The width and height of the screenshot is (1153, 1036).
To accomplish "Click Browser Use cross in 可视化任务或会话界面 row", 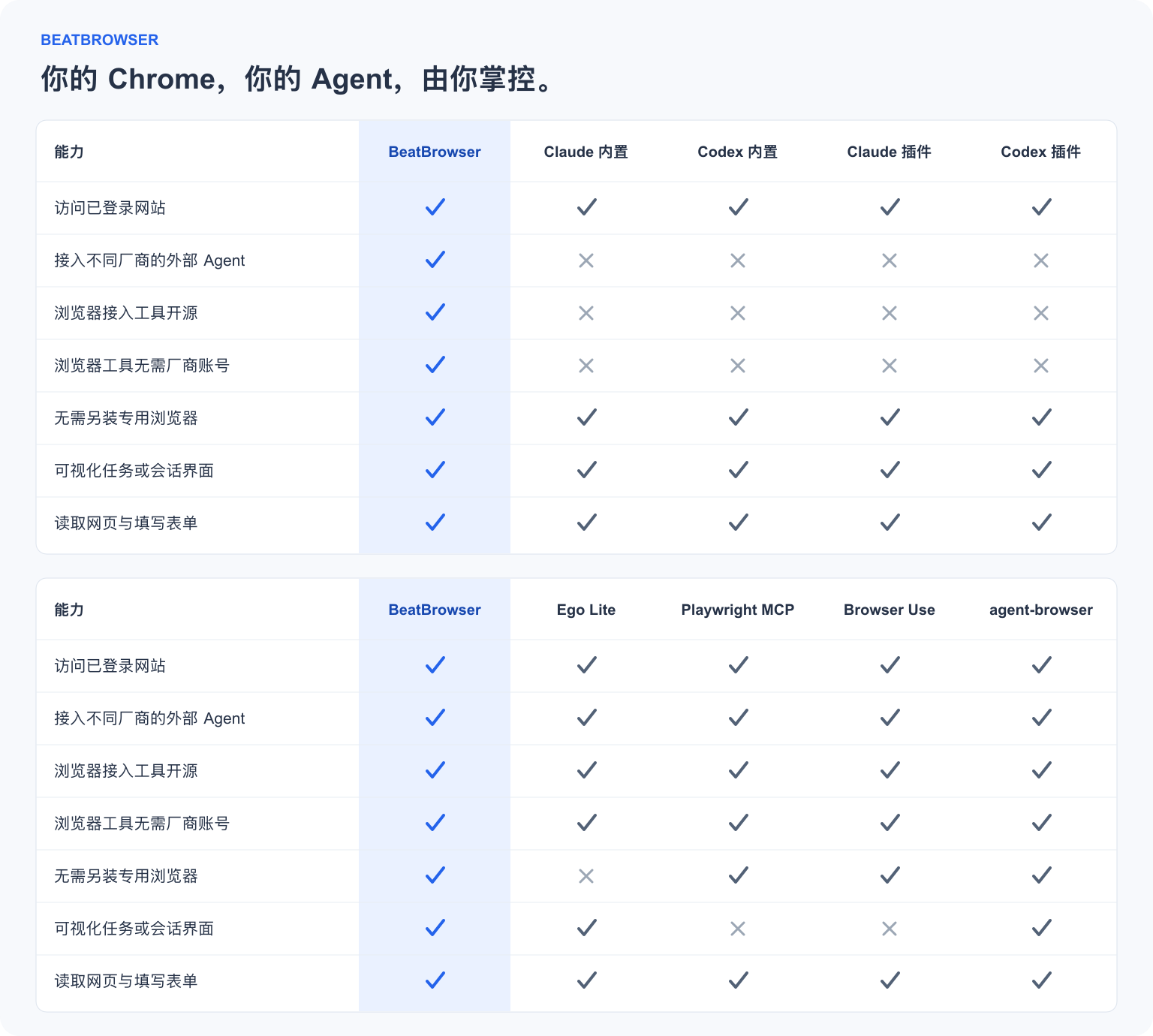I will 890,929.
